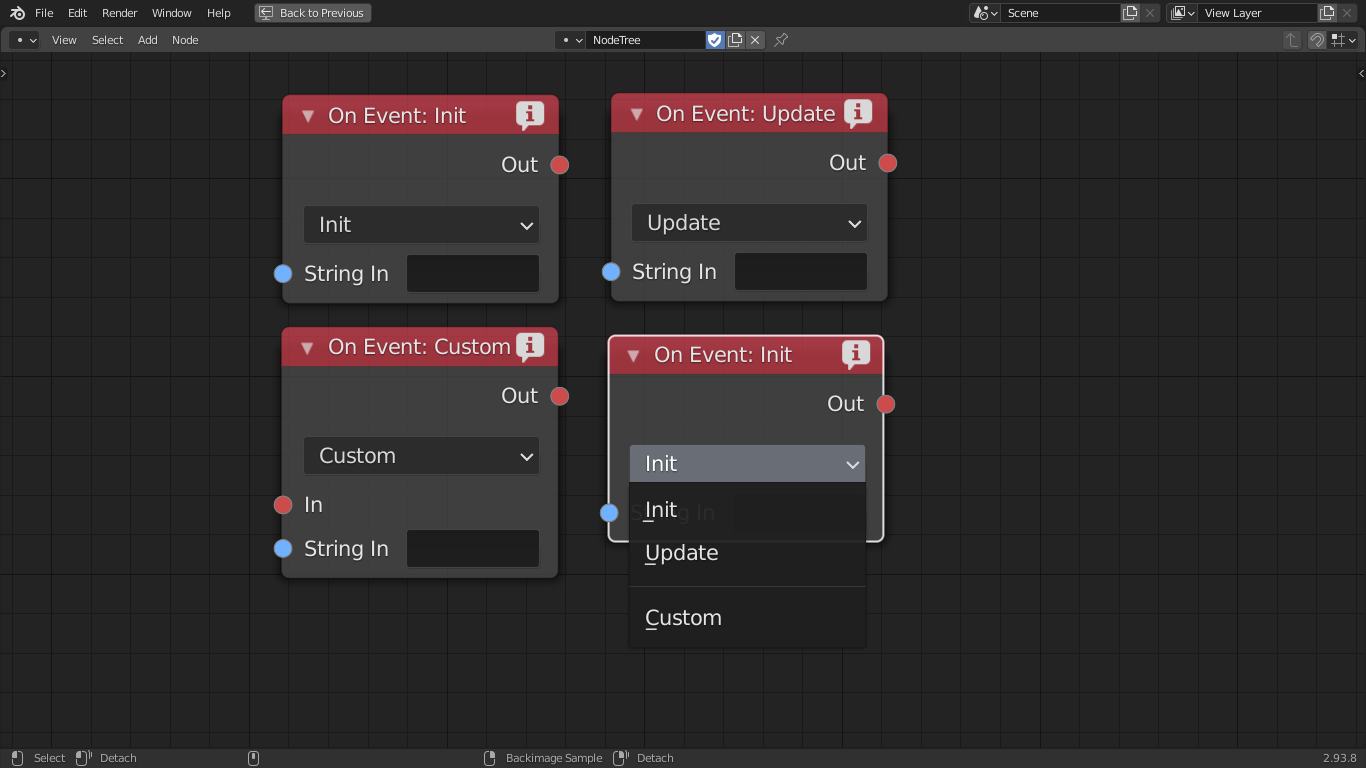Click On Event: Custom node title

click(x=419, y=347)
